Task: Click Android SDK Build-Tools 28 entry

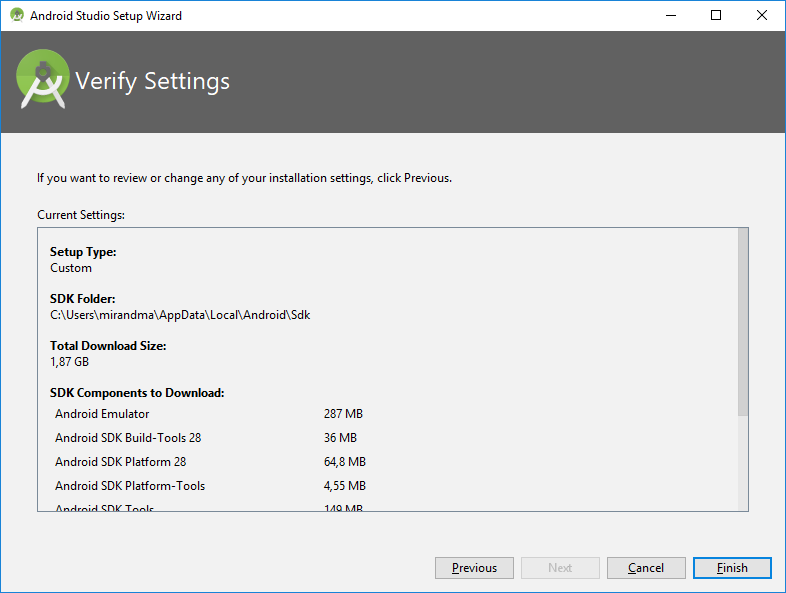Action: pyautogui.click(x=128, y=438)
